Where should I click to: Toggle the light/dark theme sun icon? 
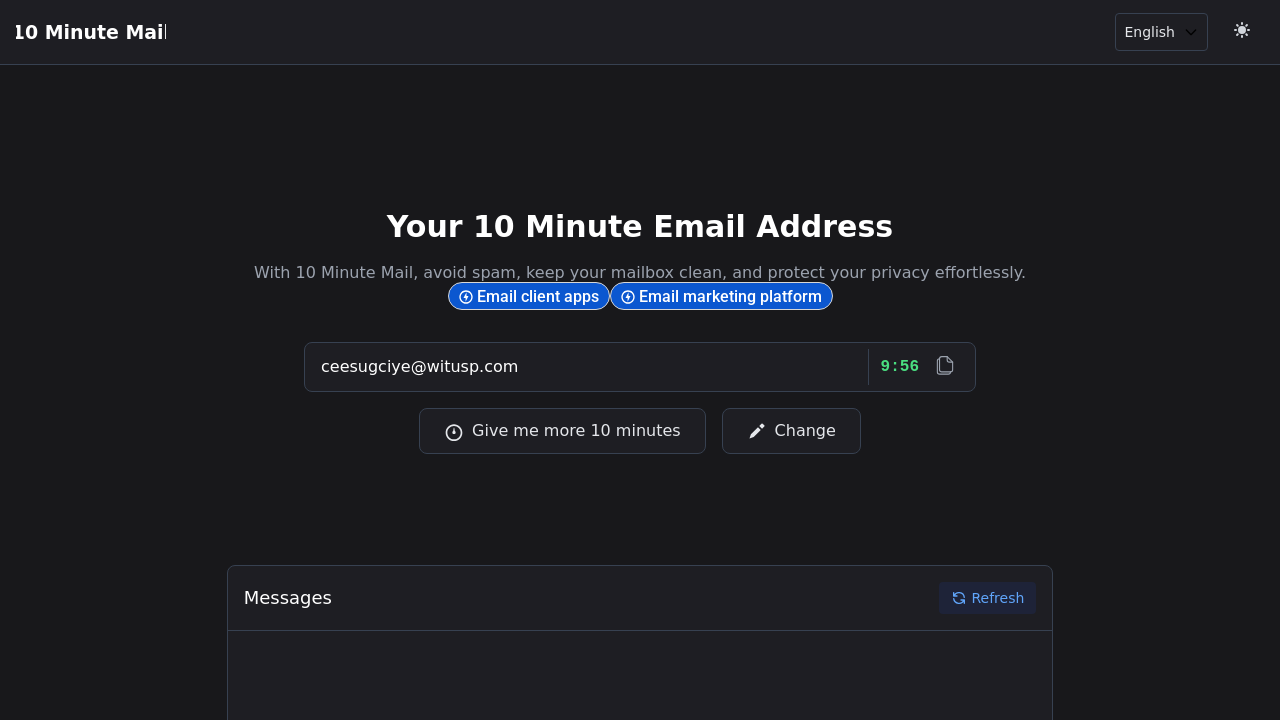click(1241, 31)
